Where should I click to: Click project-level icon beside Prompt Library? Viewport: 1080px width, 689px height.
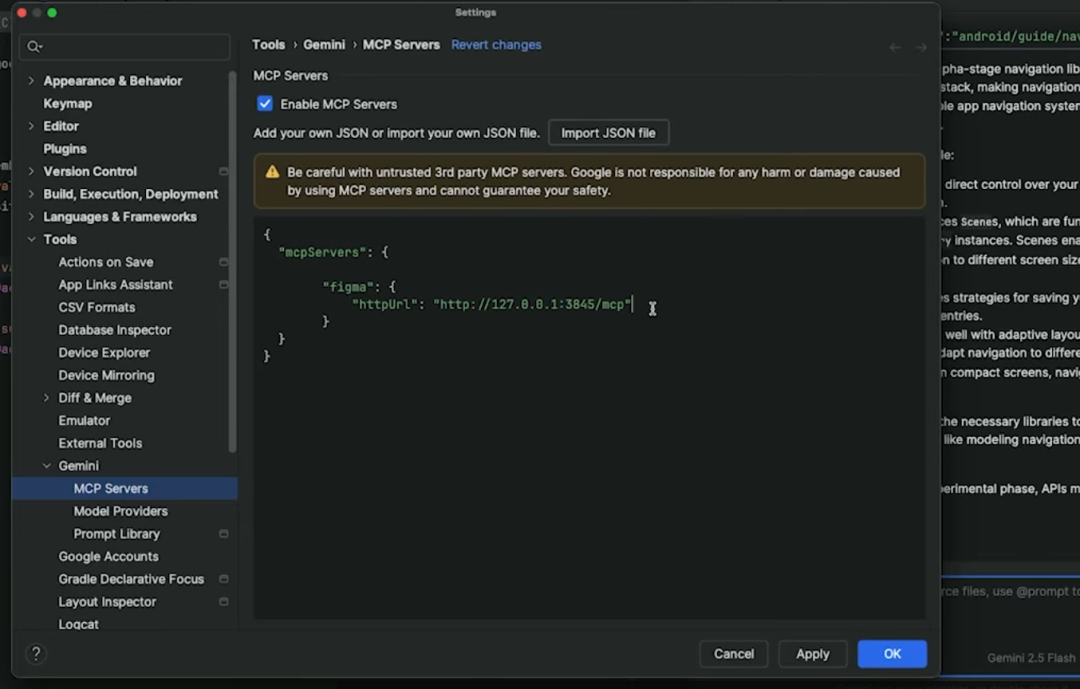(x=223, y=533)
